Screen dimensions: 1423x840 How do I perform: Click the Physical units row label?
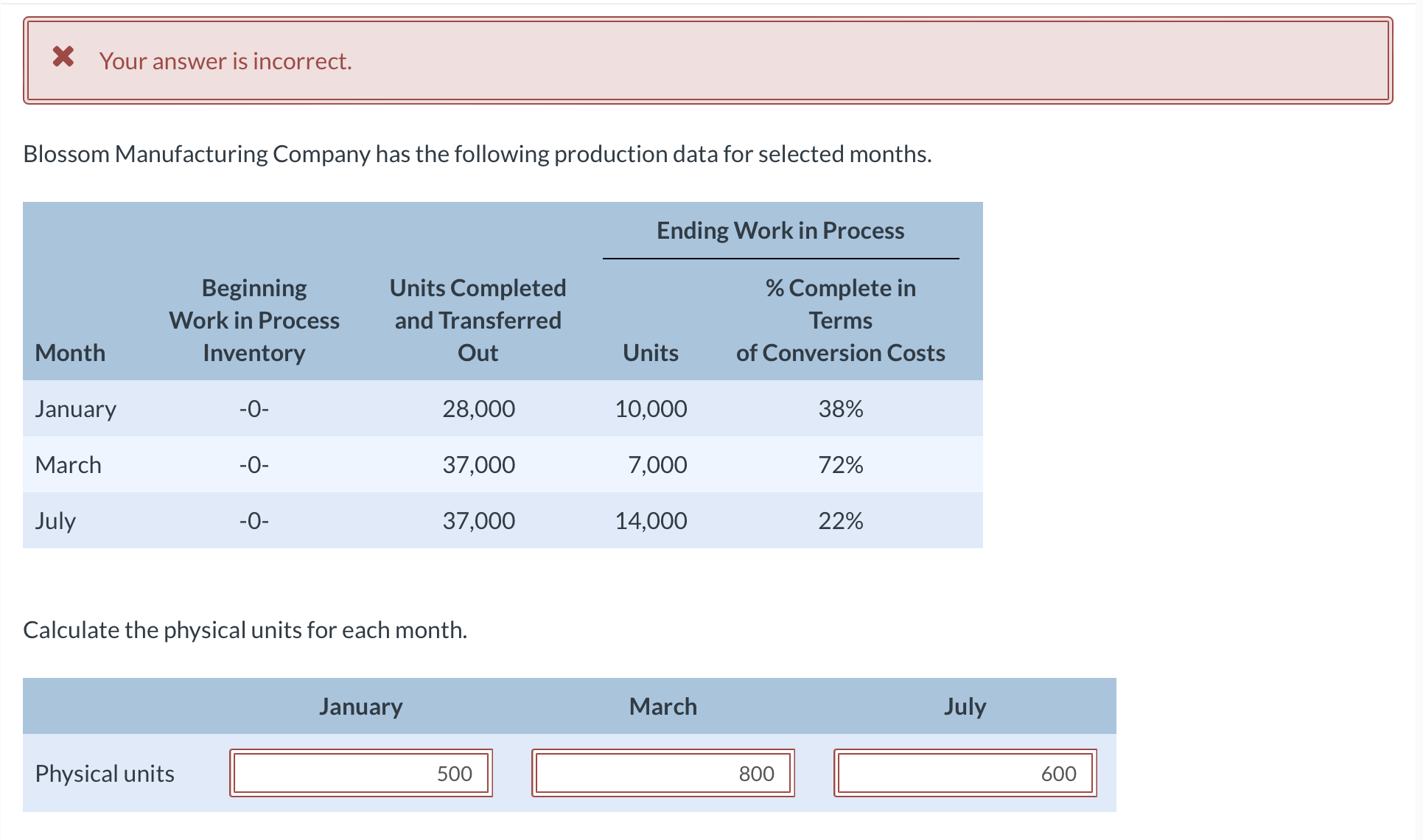[105, 774]
